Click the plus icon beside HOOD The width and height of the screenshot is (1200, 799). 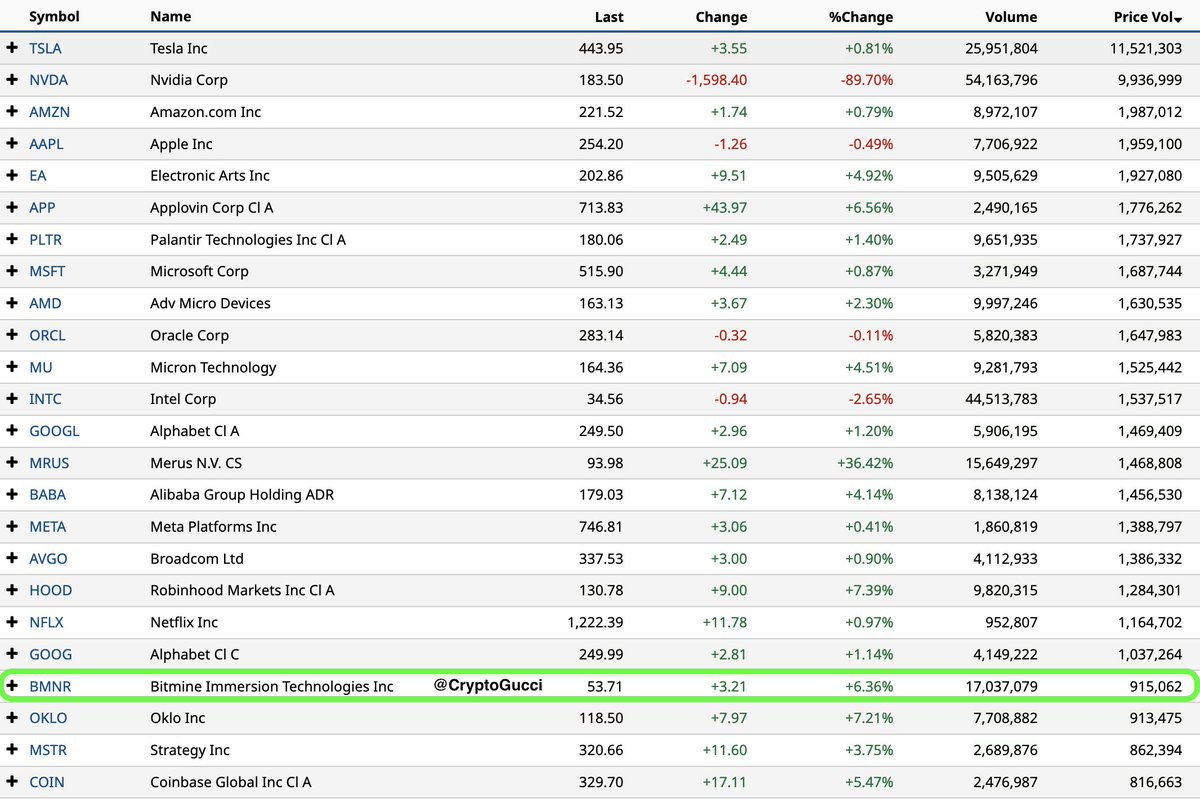click(x=12, y=590)
